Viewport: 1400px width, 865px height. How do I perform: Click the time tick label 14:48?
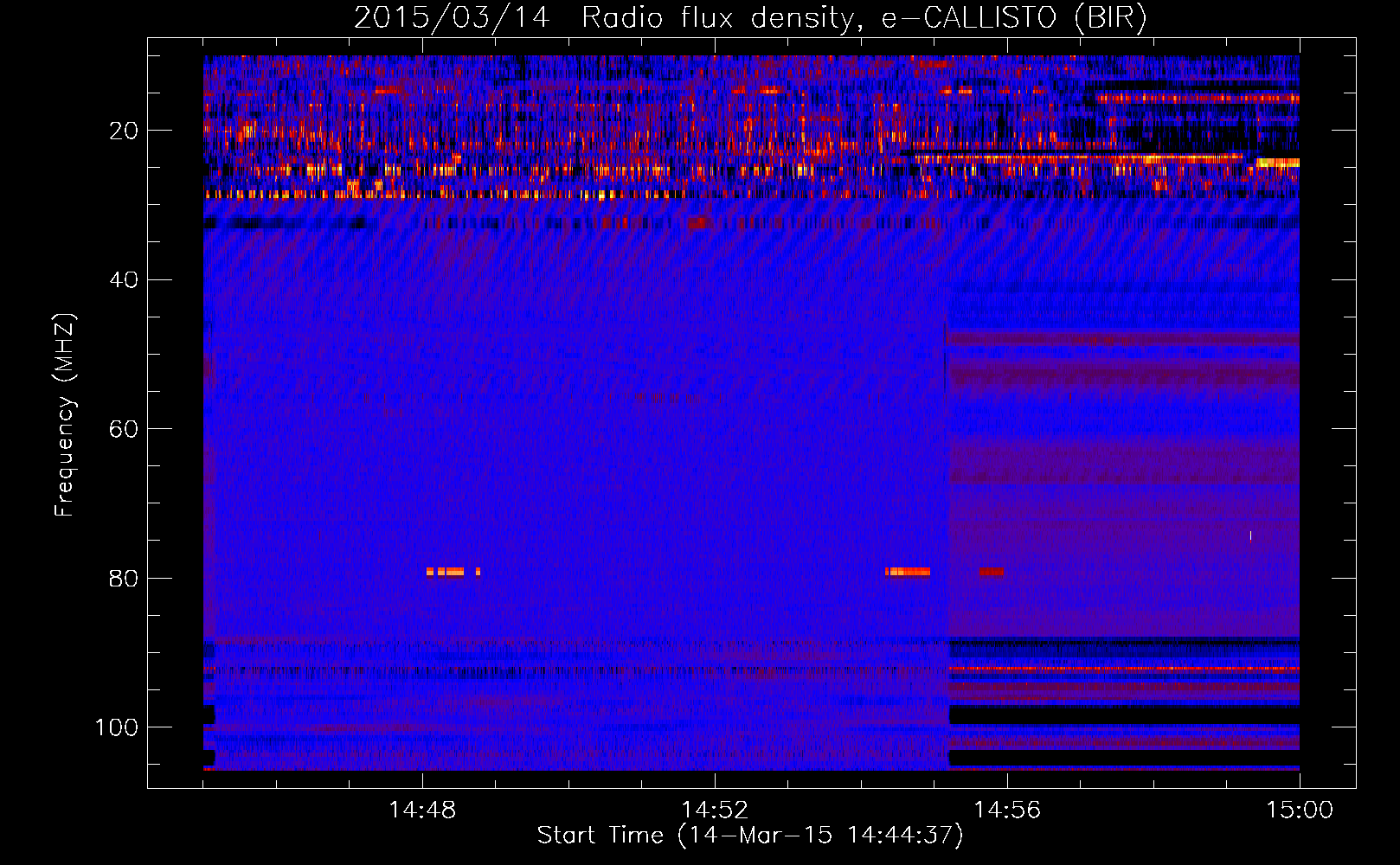click(422, 811)
